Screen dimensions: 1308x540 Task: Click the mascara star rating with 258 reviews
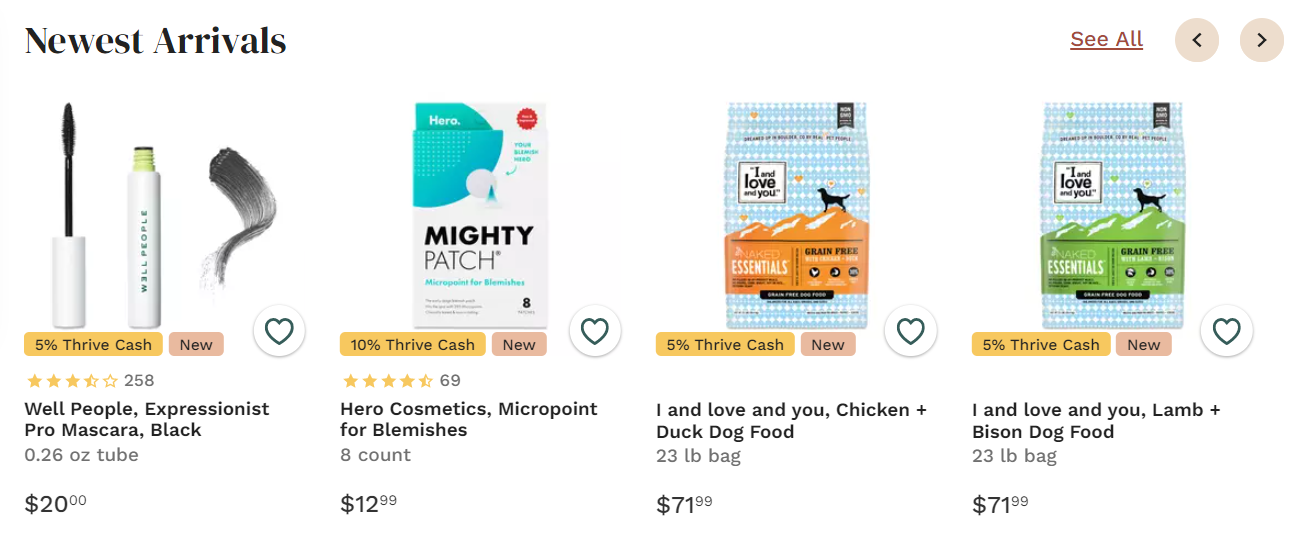click(90, 381)
